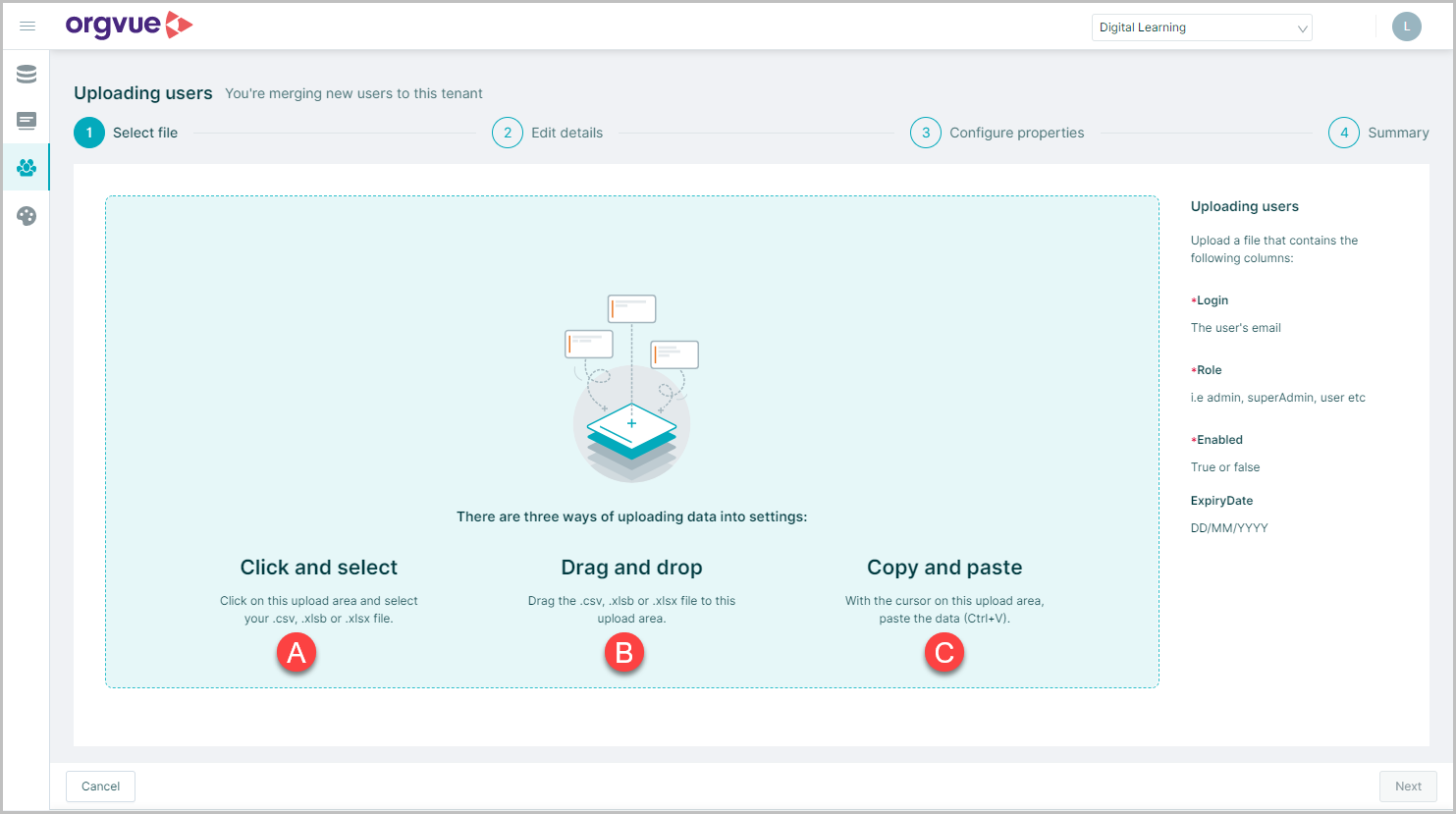Click the 'Drag and drop' heading

tap(631, 568)
